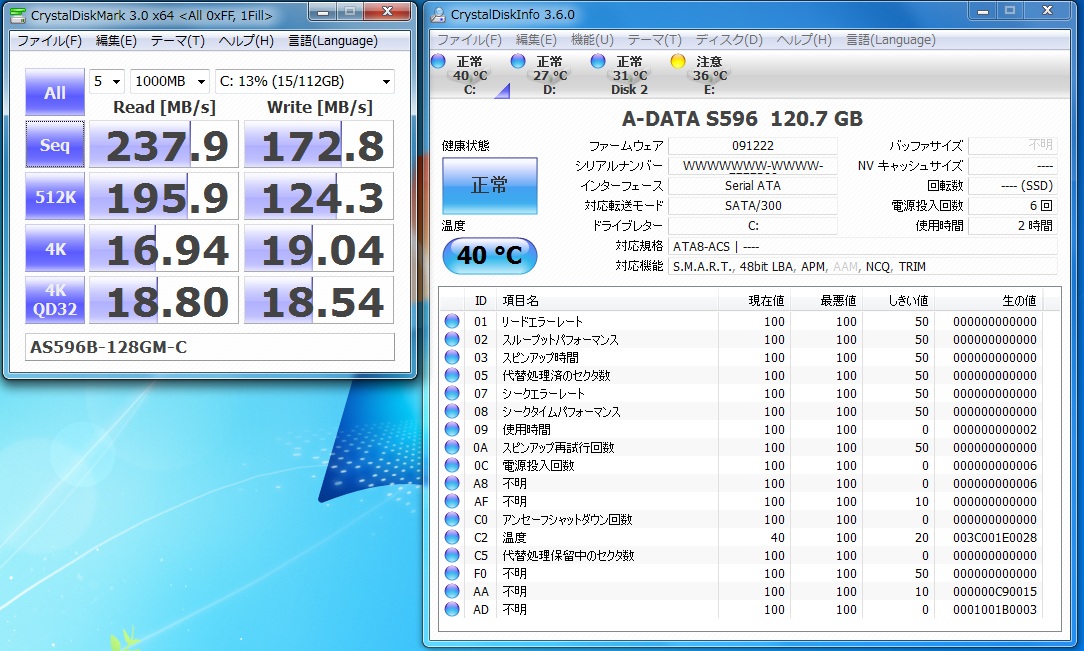
Task: Open 編集(E) menu in CrystalDiskMark
Action: (116, 41)
